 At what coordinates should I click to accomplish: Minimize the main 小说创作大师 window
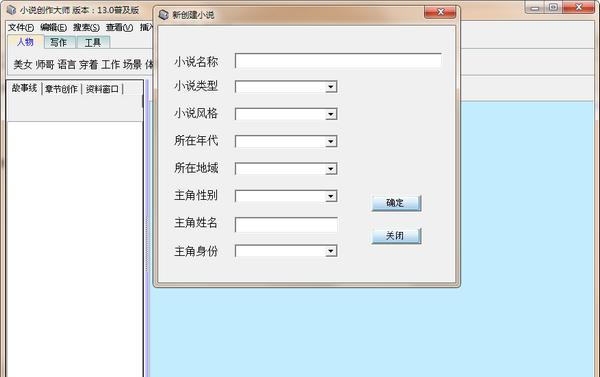click(535, 8)
